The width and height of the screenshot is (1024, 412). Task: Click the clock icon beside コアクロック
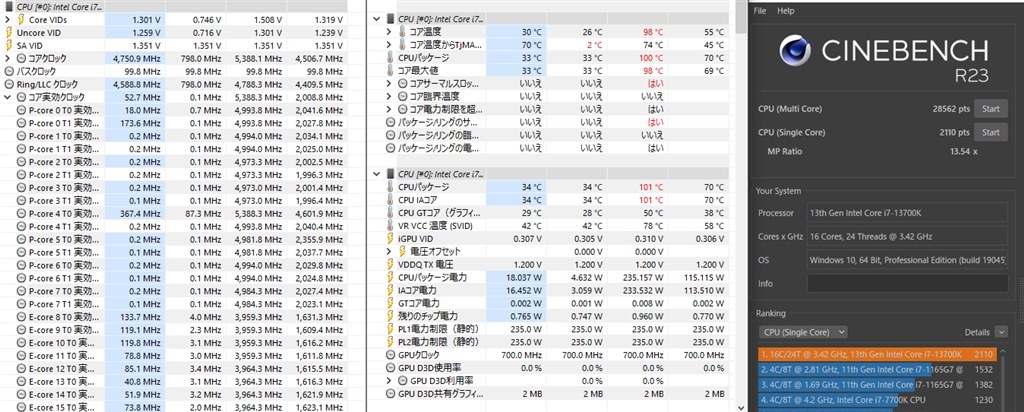[x=21, y=58]
